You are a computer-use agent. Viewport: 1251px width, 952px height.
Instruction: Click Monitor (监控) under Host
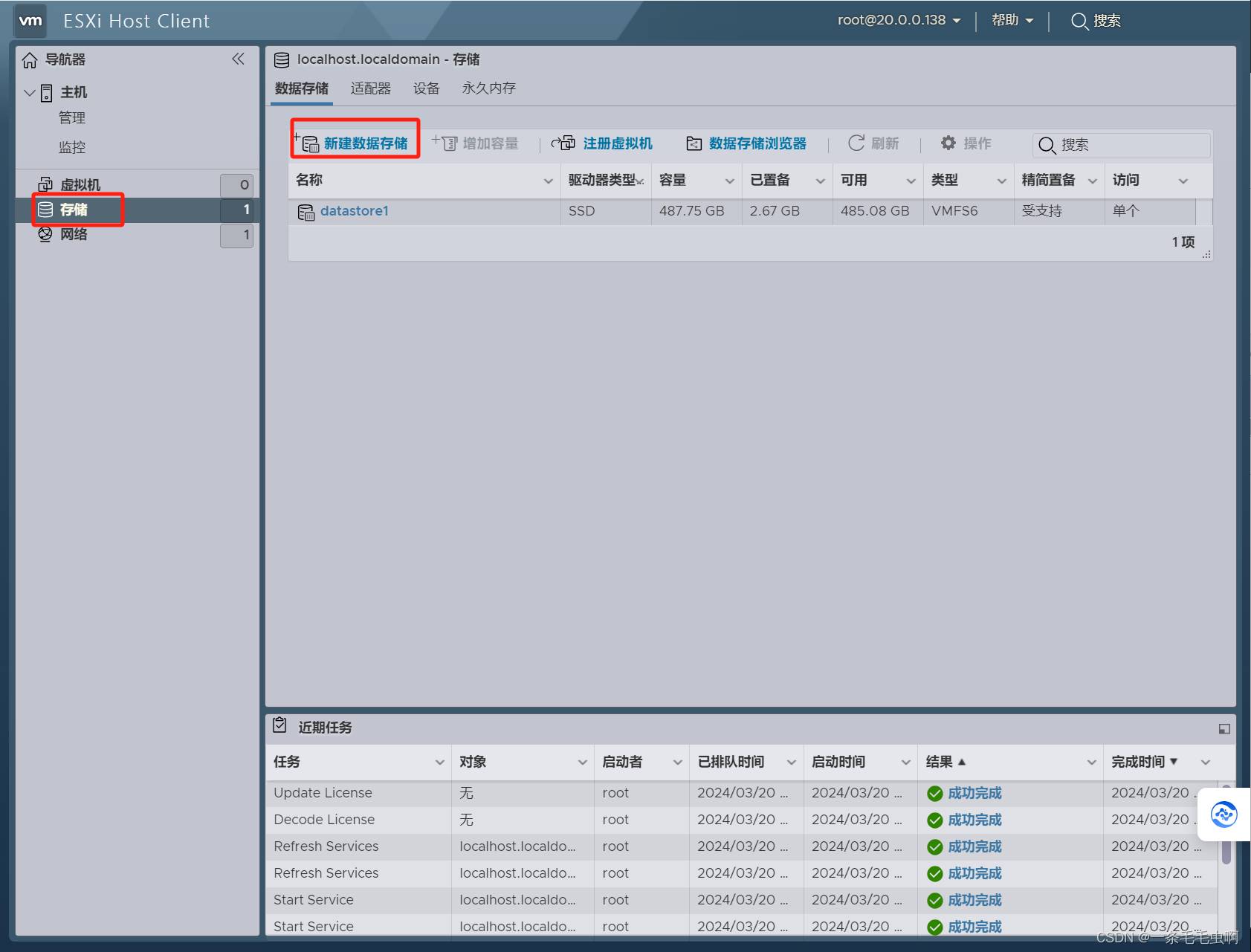tap(72, 147)
